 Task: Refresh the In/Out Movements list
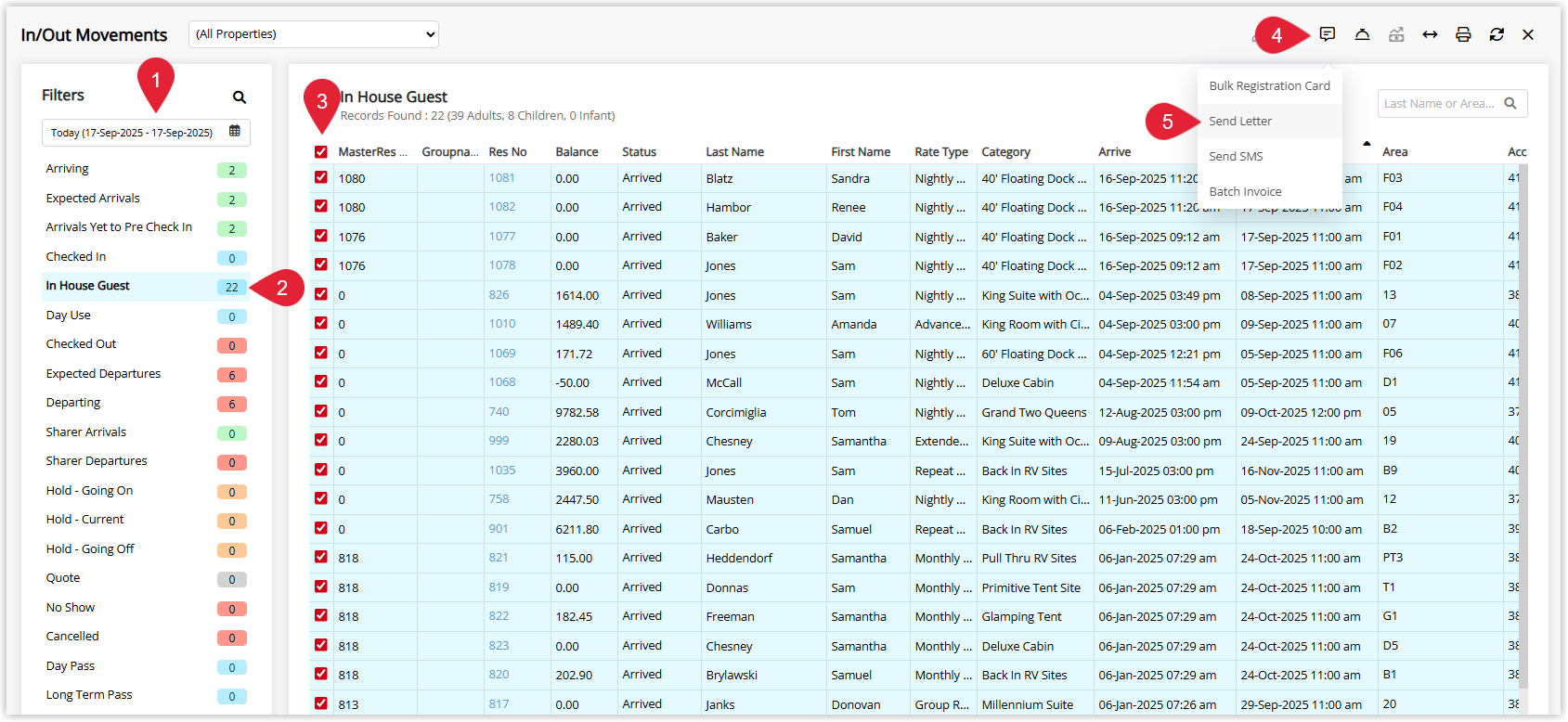point(1497,34)
